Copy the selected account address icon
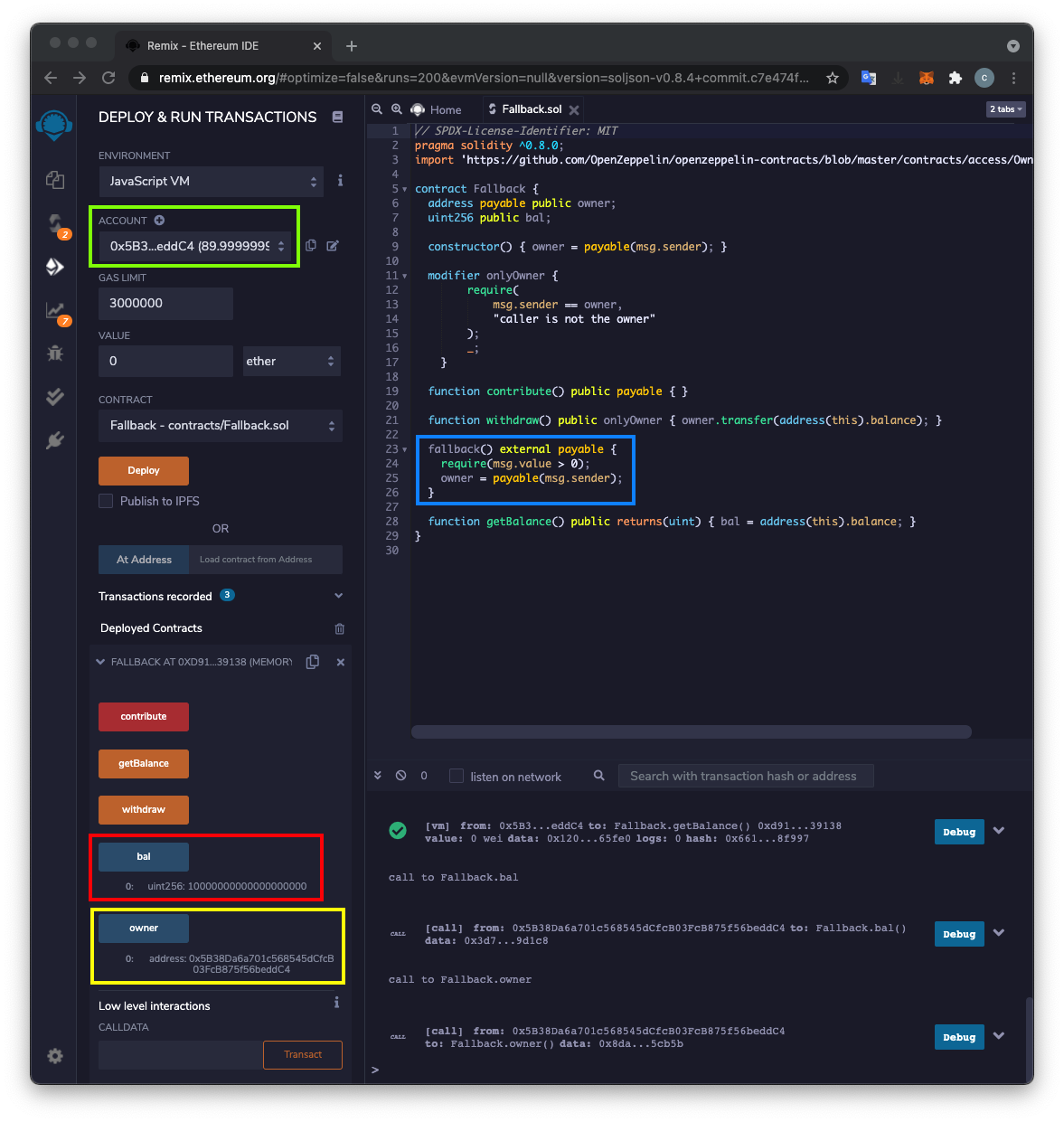This screenshot has width=1064, height=1122. 311,245
